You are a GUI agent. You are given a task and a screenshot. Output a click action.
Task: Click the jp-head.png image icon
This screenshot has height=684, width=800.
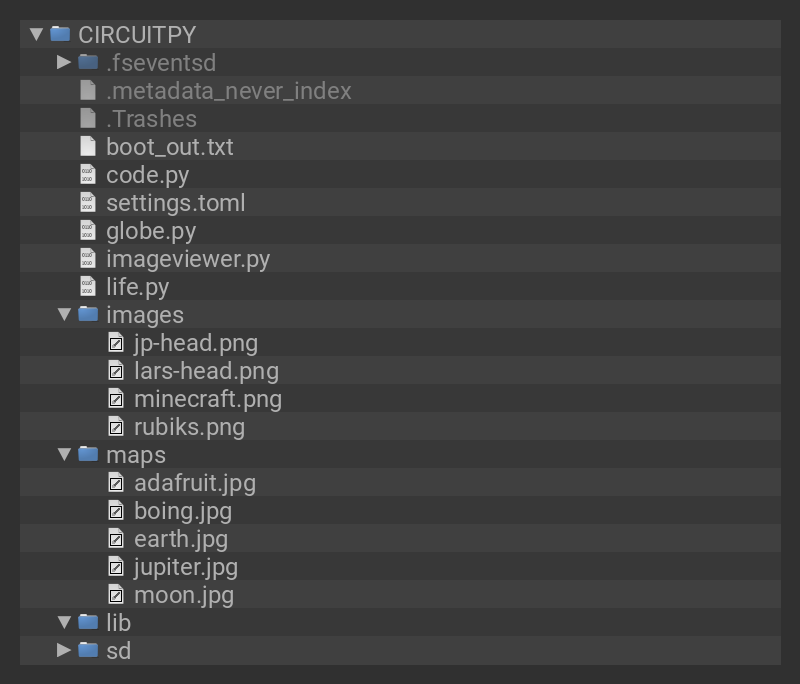coord(116,342)
